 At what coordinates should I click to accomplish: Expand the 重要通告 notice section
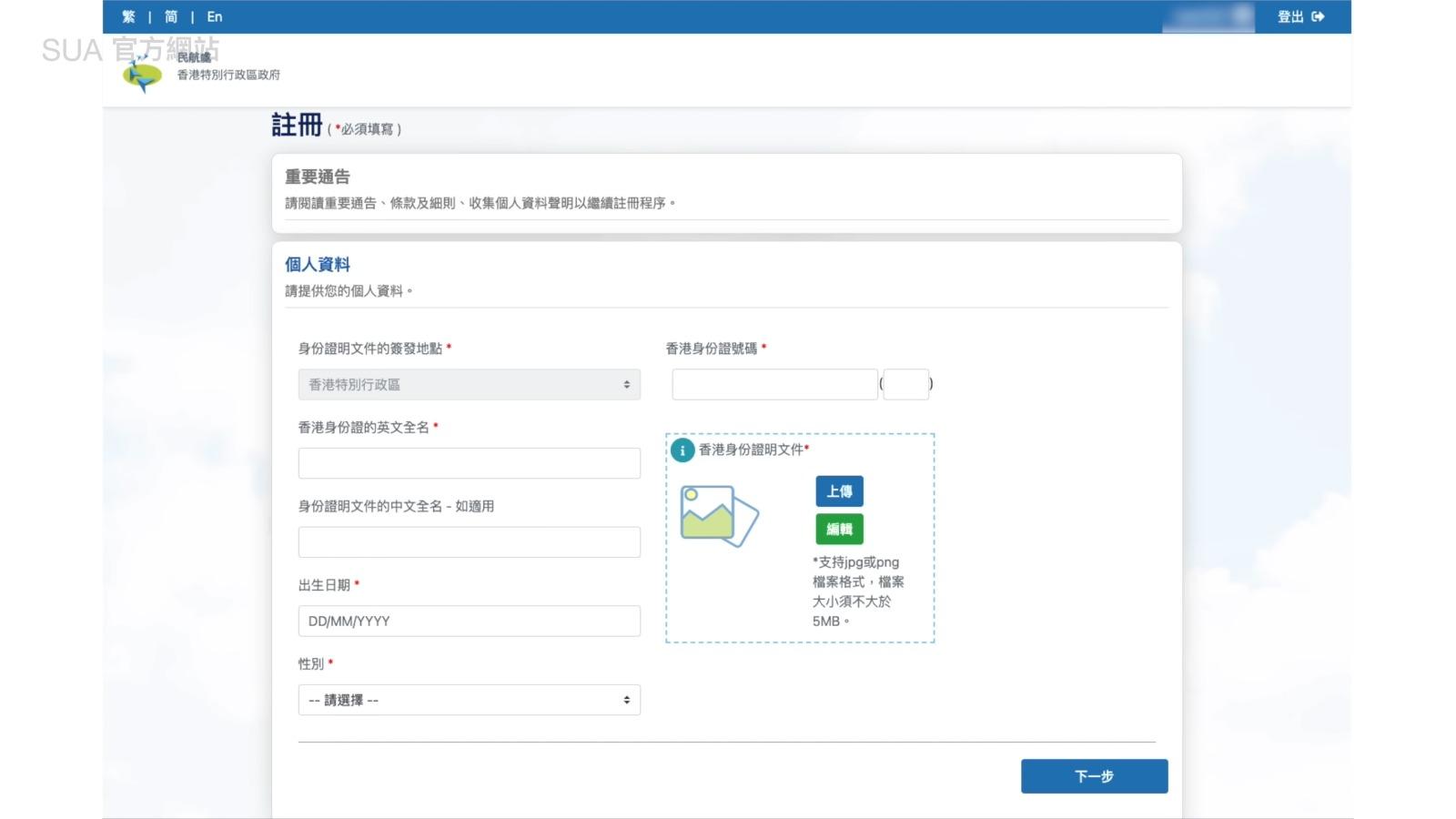tap(318, 177)
